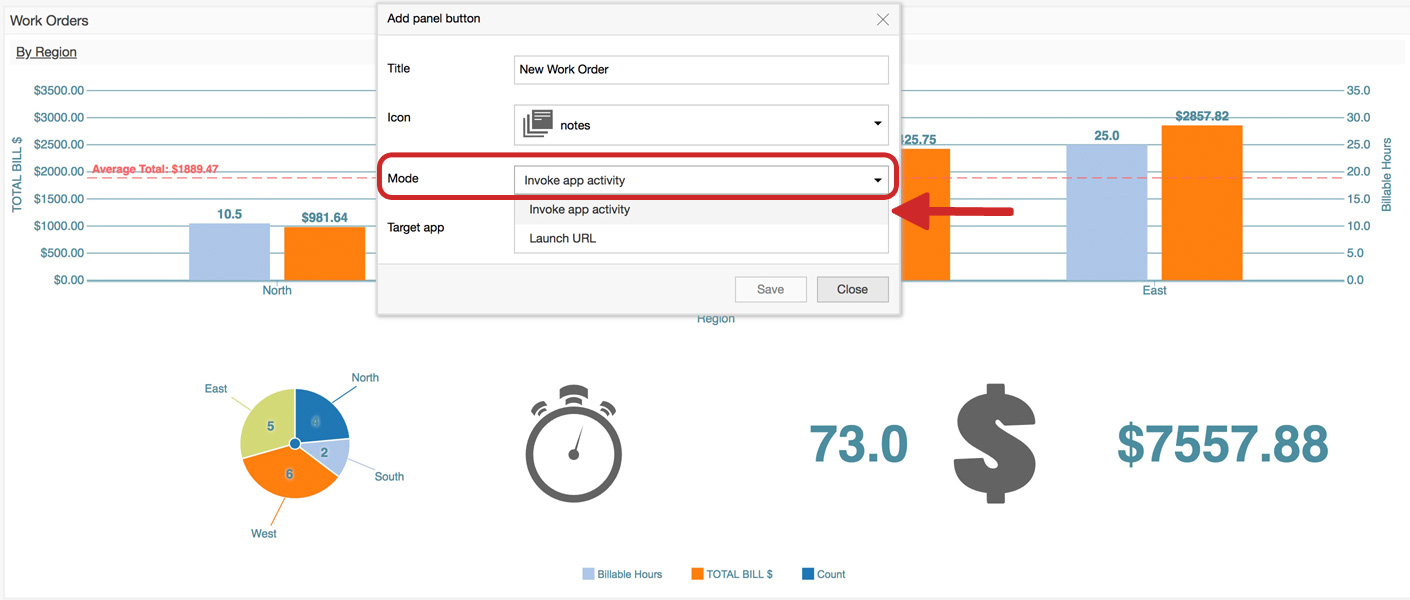Open the By Region link

point(46,52)
